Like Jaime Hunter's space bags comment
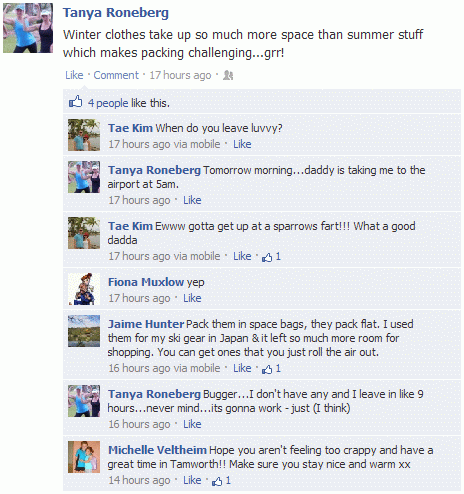 tap(242, 368)
